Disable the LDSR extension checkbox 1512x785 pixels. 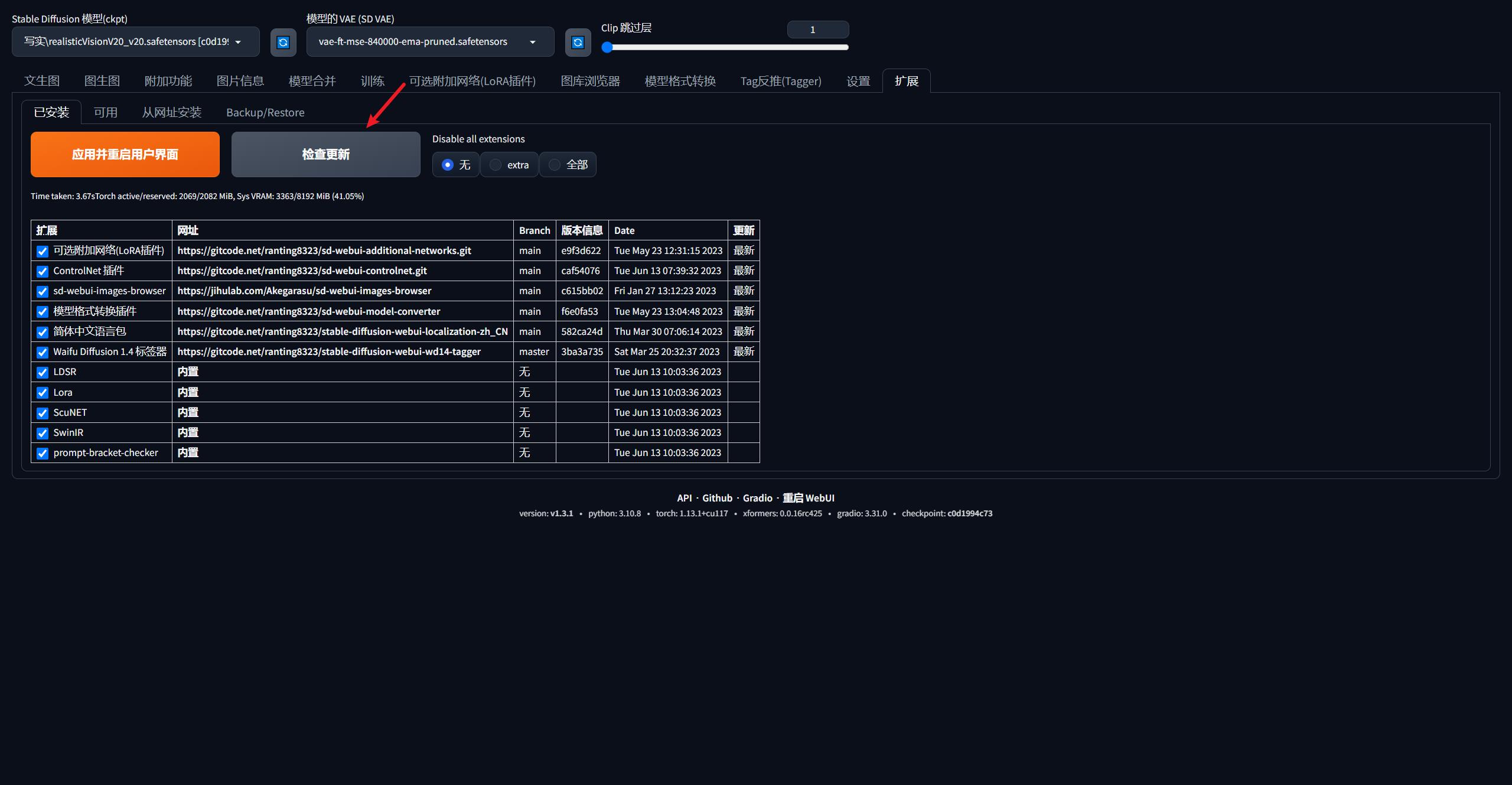click(x=43, y=373)
